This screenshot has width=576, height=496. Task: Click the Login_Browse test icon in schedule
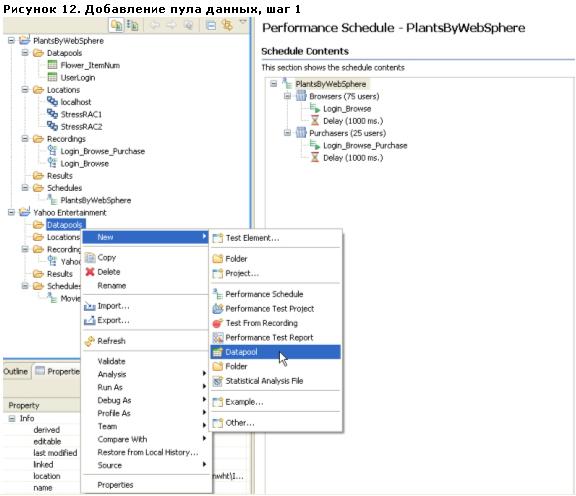click(x=314, y=108)
